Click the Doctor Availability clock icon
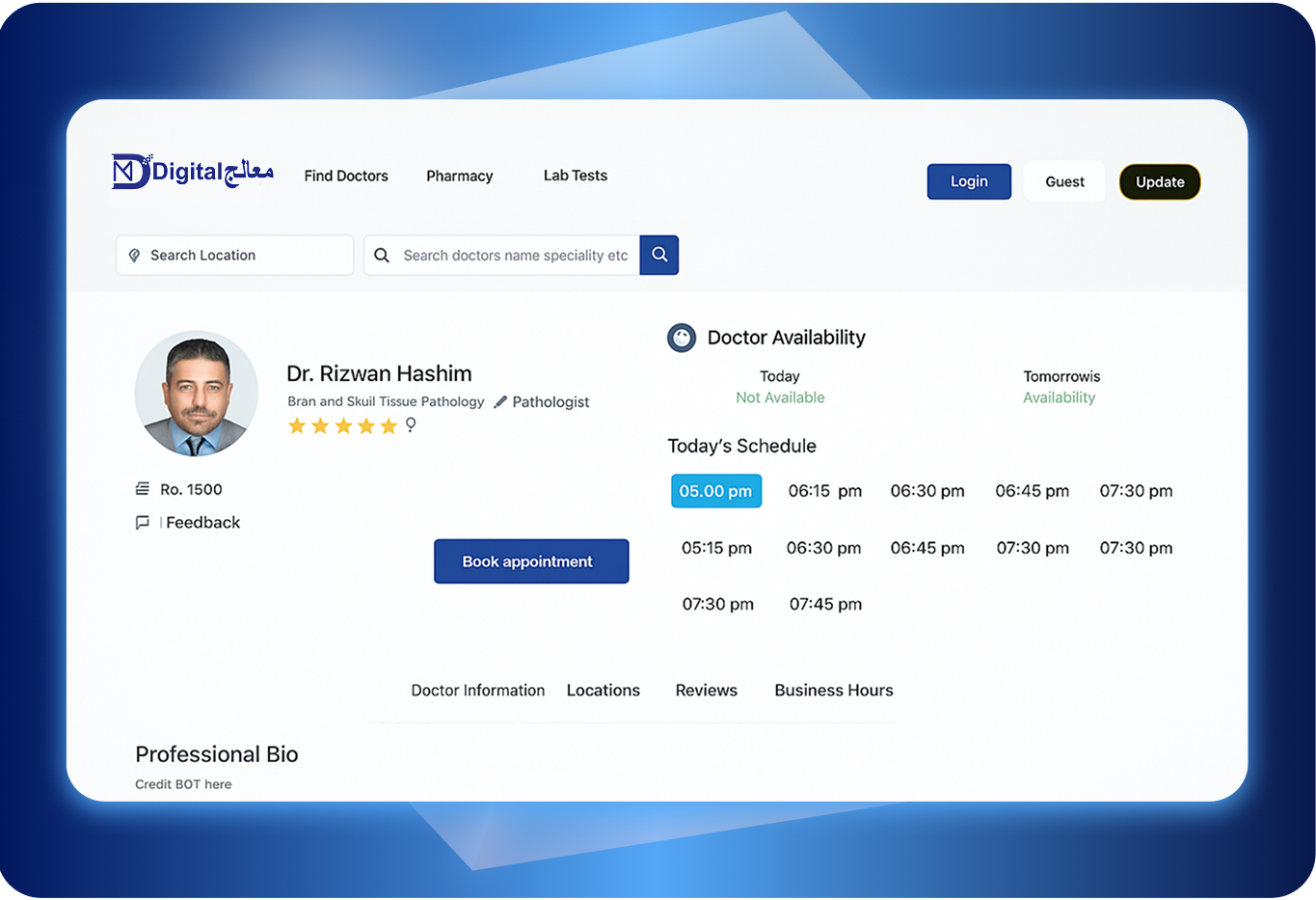1316x900 pixels. 682,338
